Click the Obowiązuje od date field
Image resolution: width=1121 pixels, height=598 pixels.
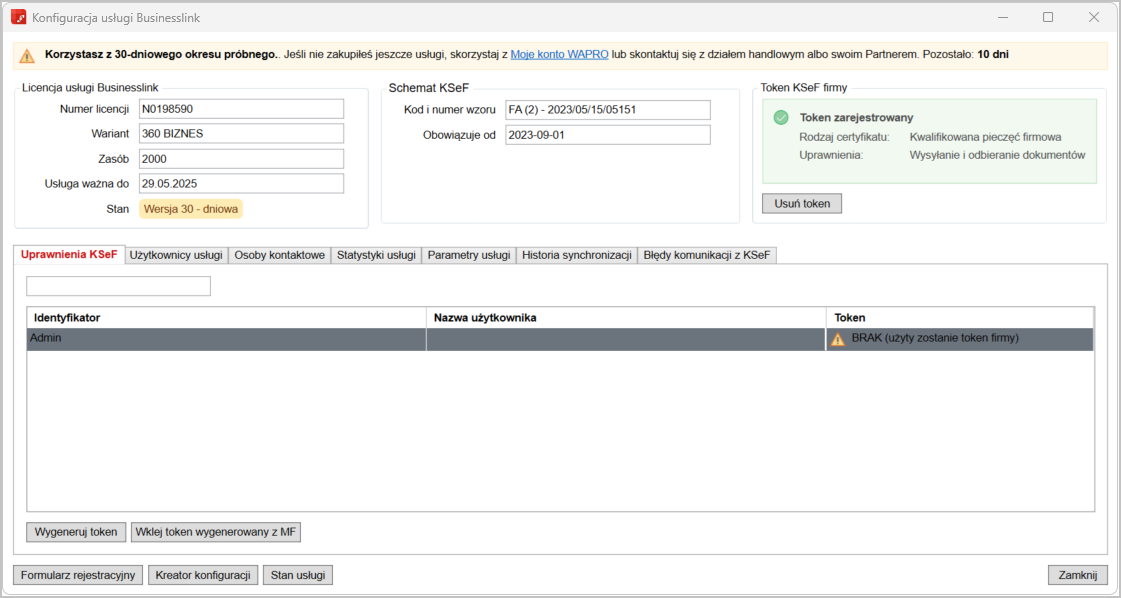pyautogui.click(x=608, y=135)
